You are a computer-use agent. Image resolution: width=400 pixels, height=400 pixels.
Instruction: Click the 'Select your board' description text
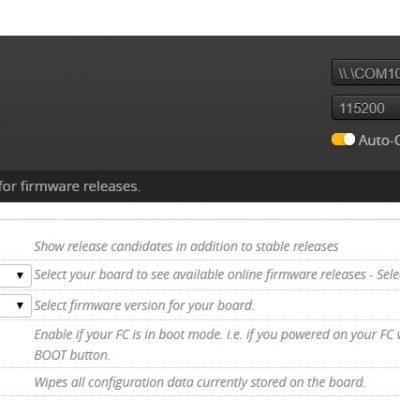pyautogui.click(x=217, y=275)
